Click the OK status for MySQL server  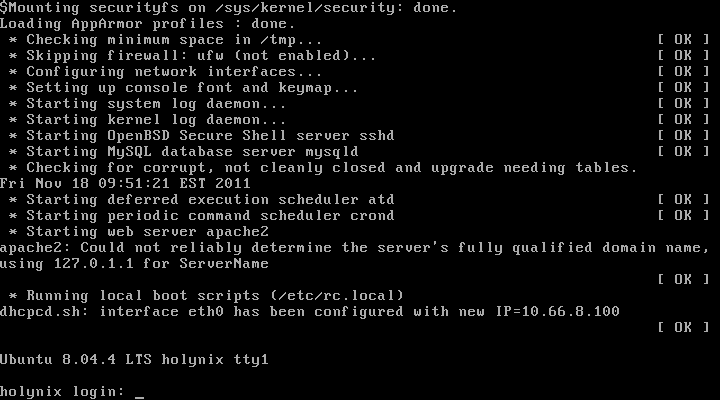pos(683,152)
